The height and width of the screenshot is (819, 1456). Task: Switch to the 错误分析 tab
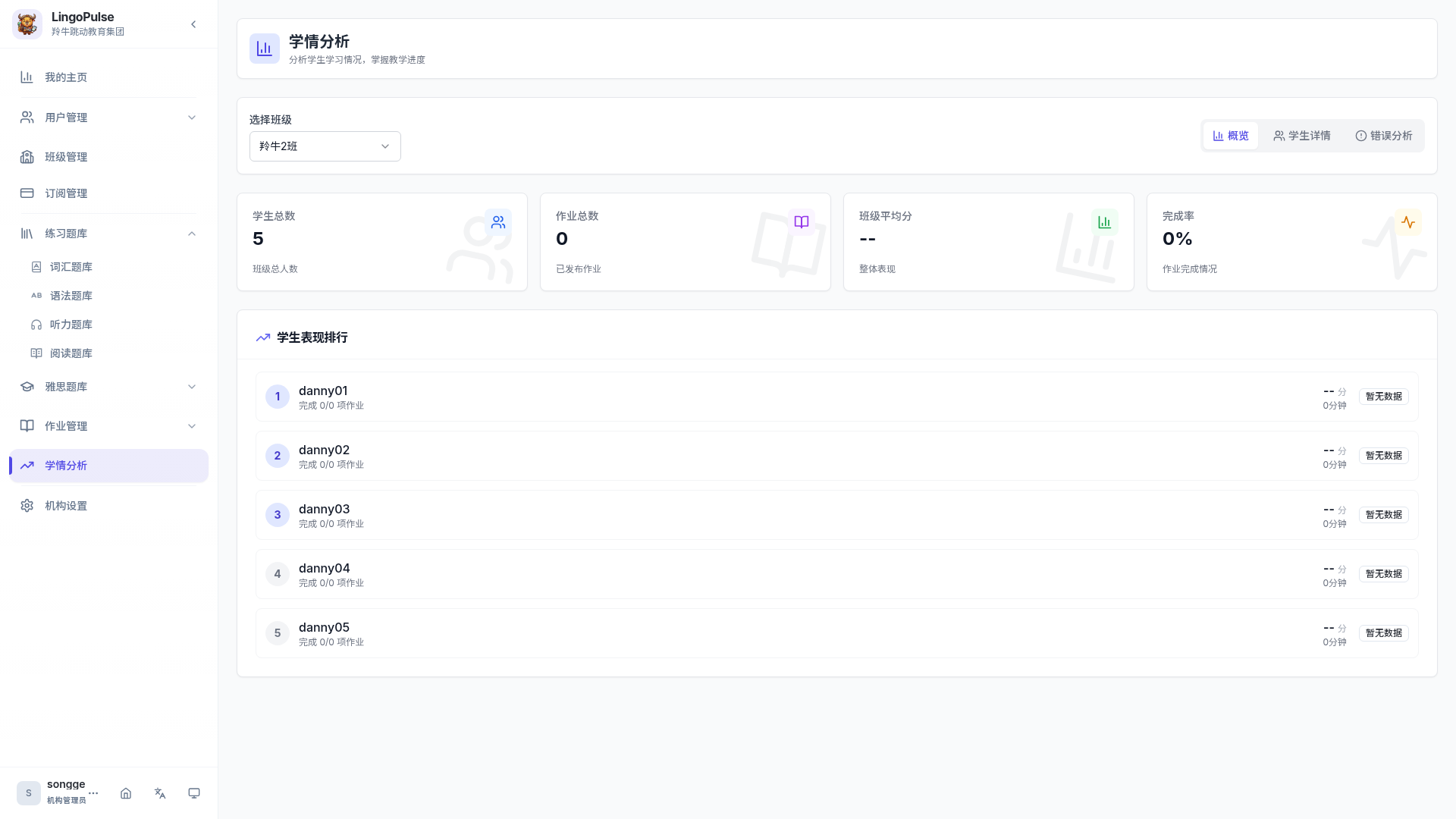pyautogui.click(x=1383, y=136)
